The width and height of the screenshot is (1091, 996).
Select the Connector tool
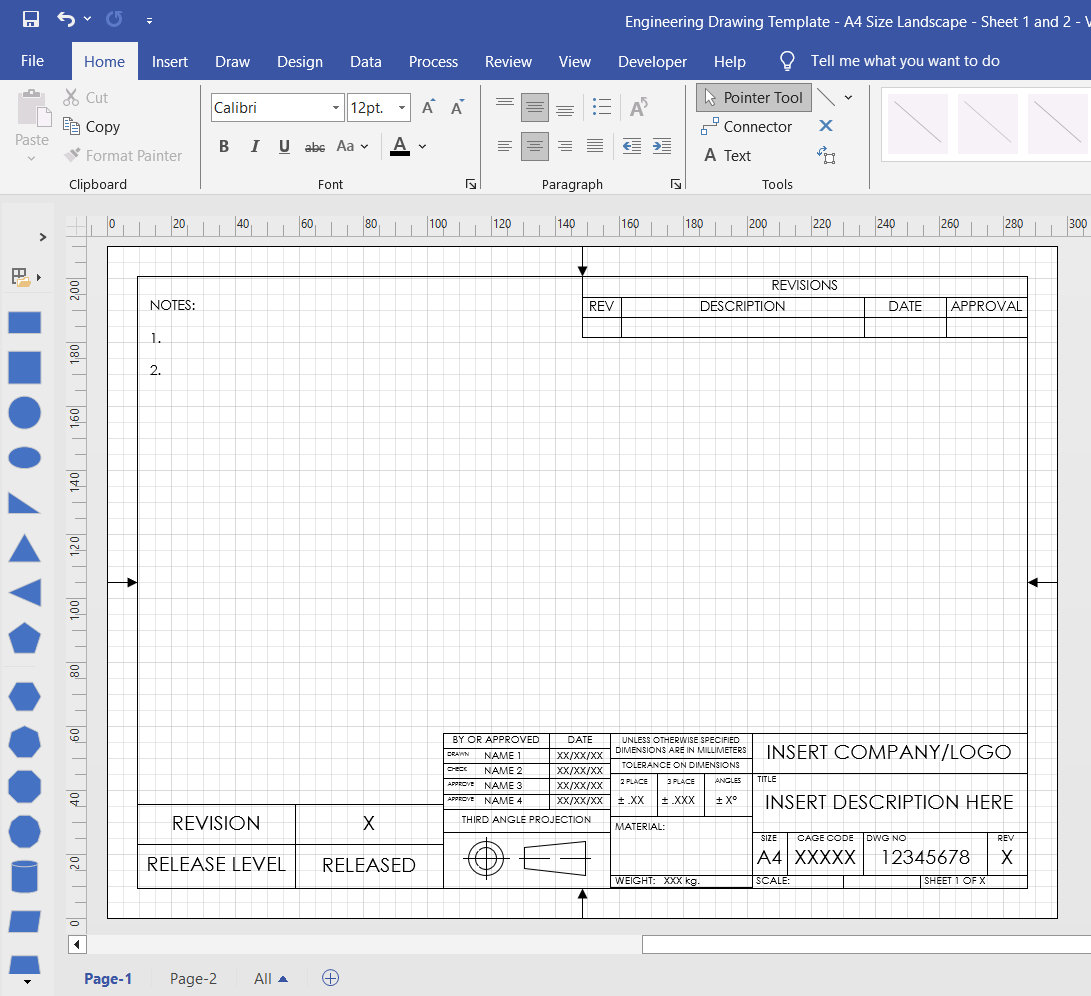pyautogui.click(x=748, y=127)
